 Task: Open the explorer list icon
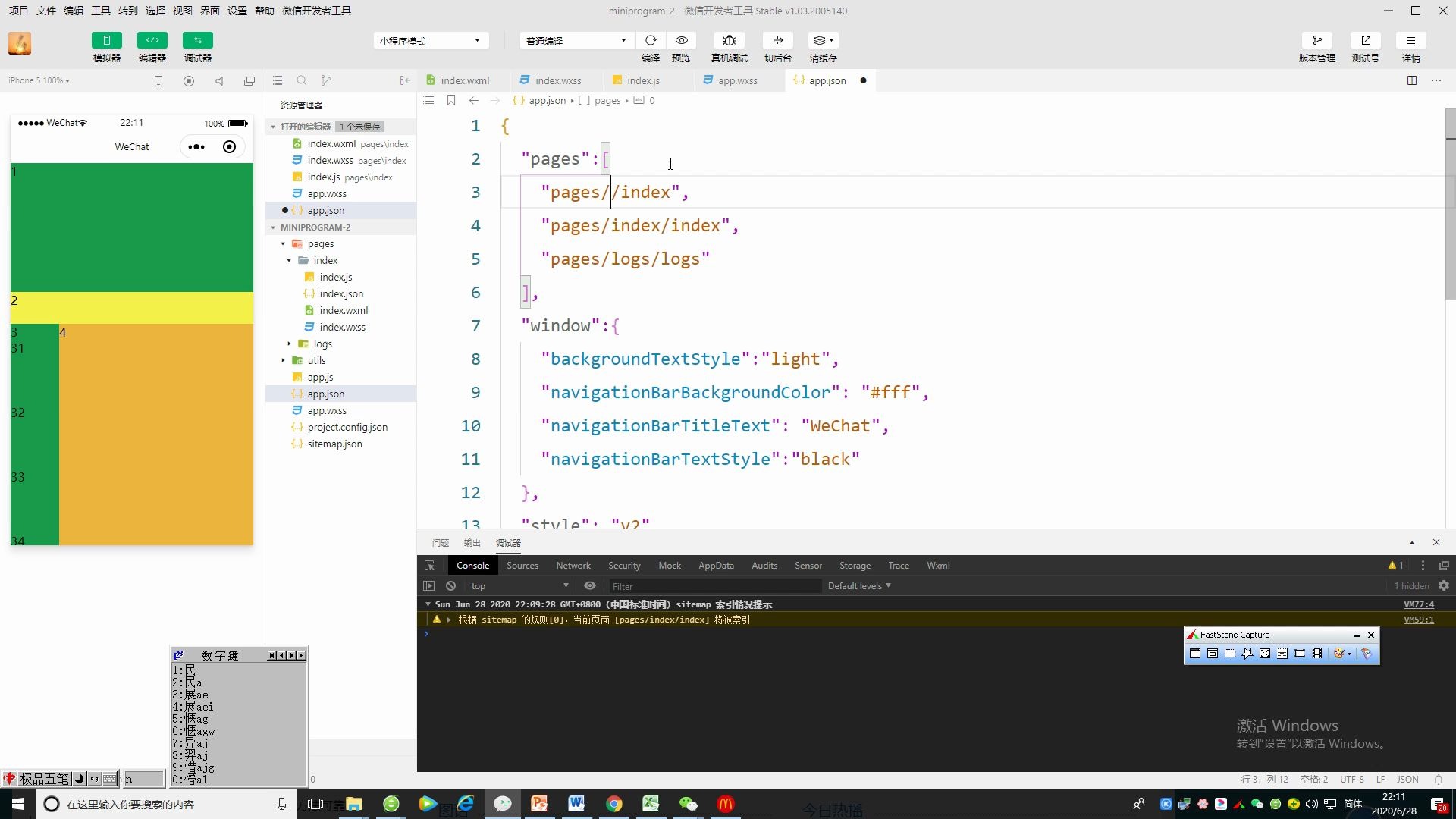pos(278,80)
